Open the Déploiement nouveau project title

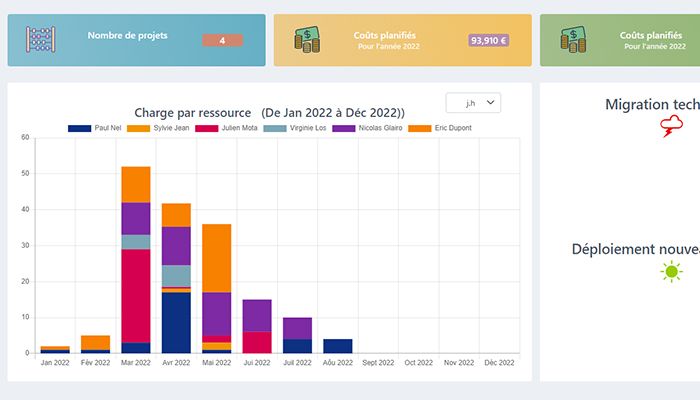click(x=635, y=249)
